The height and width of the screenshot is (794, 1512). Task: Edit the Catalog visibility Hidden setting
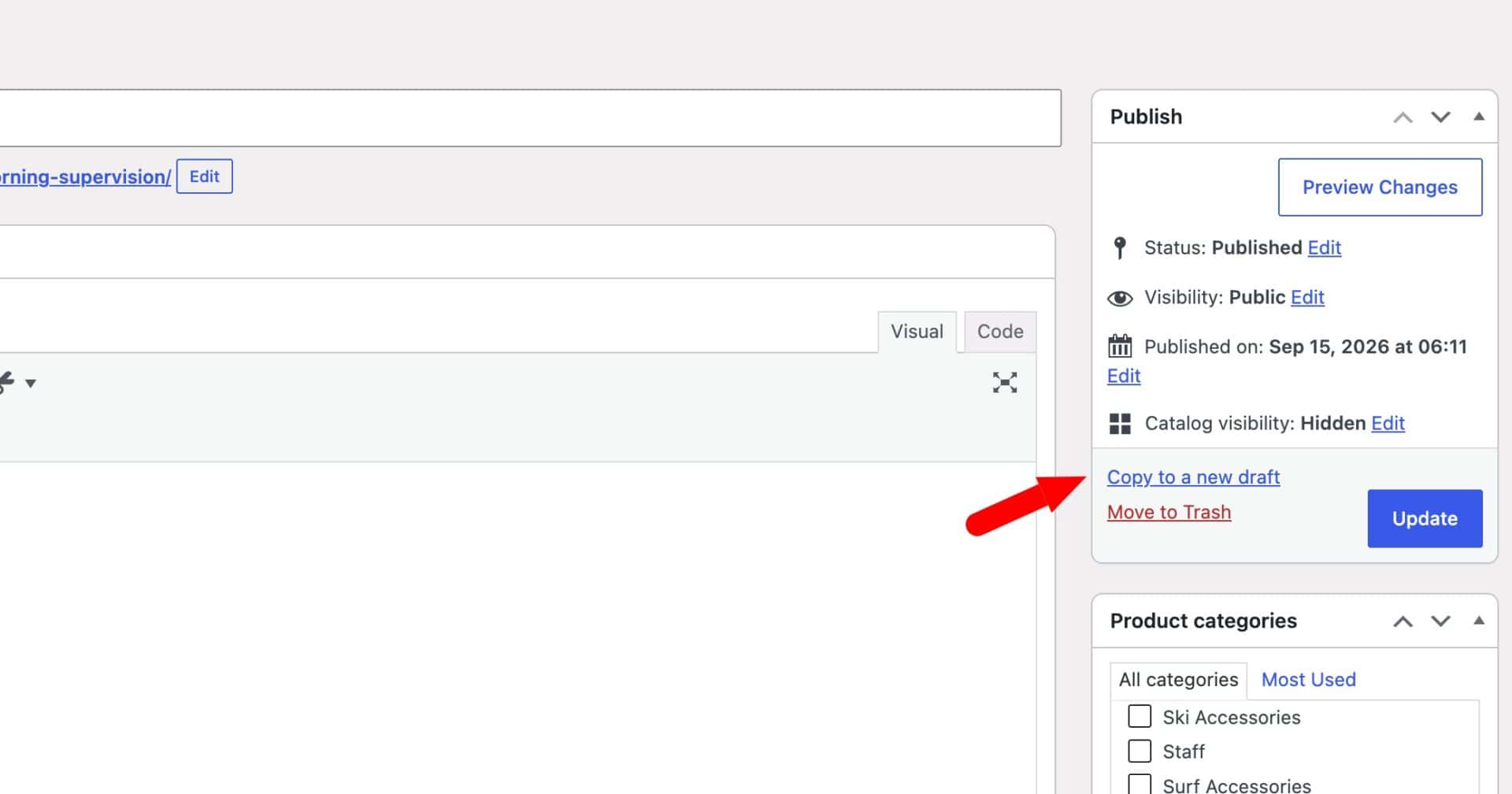pos(1388,423)
